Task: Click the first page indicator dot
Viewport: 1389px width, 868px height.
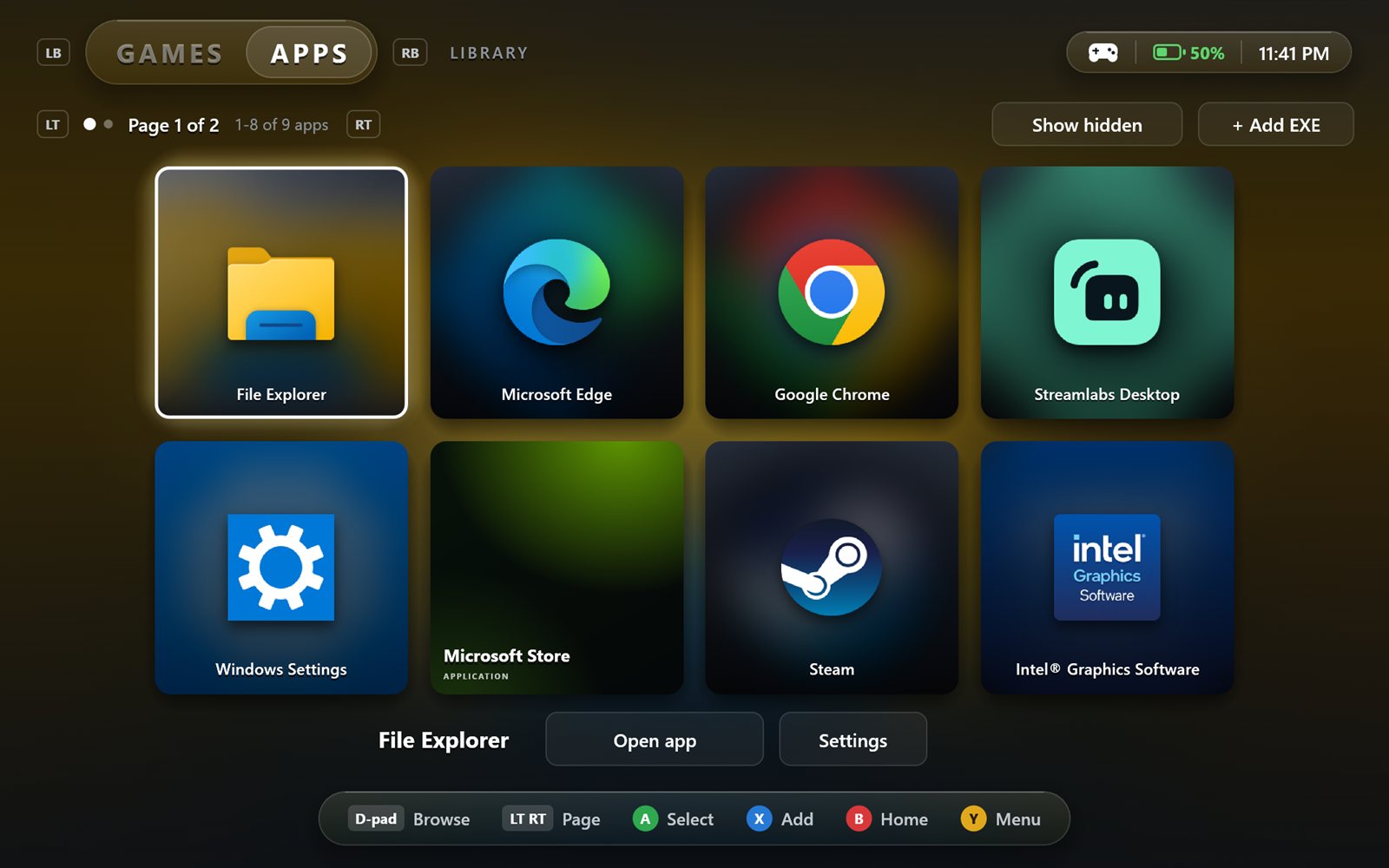Action: coord(89,124)
